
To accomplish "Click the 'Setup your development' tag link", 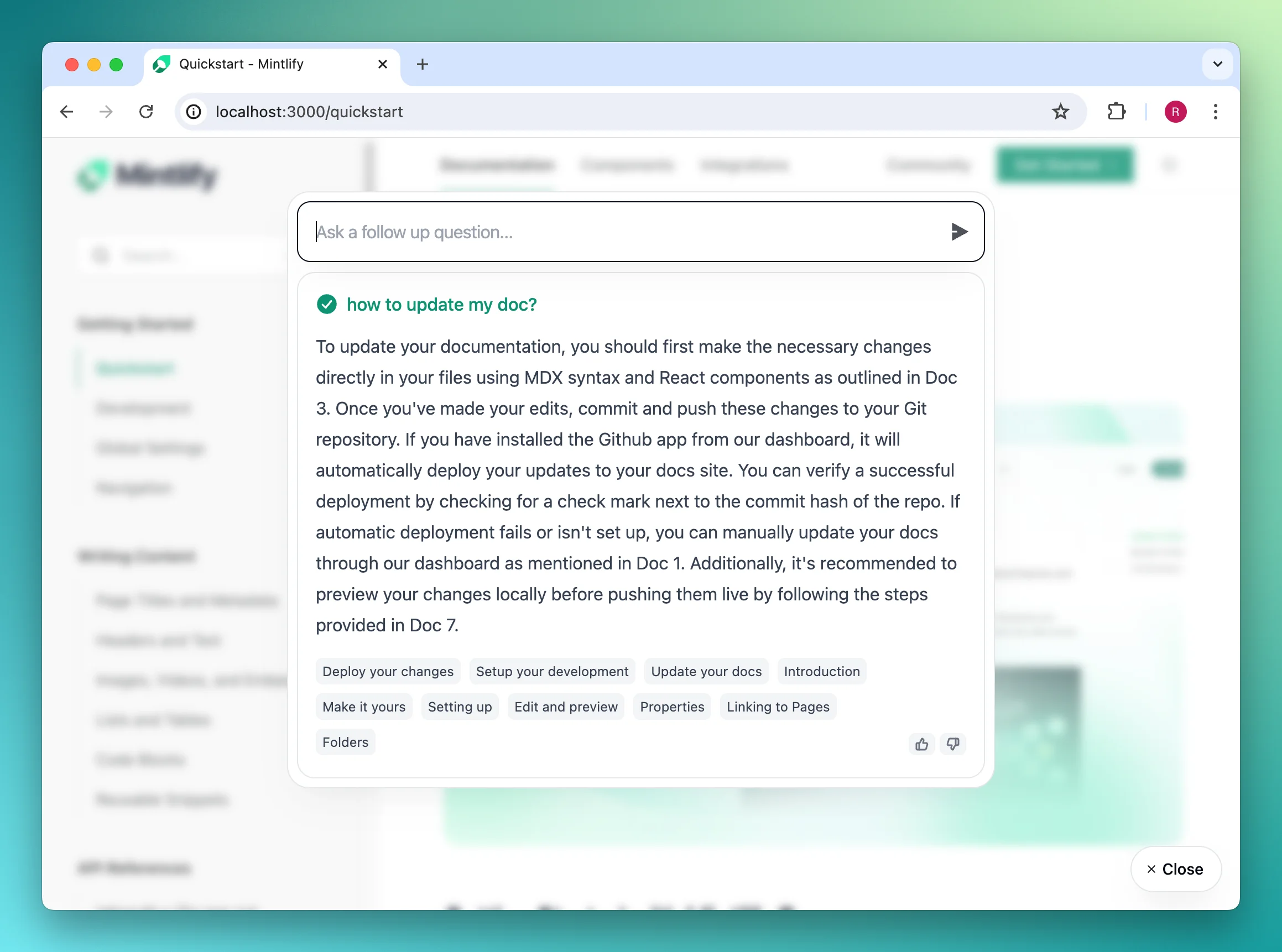I will (x=552, y=671).
